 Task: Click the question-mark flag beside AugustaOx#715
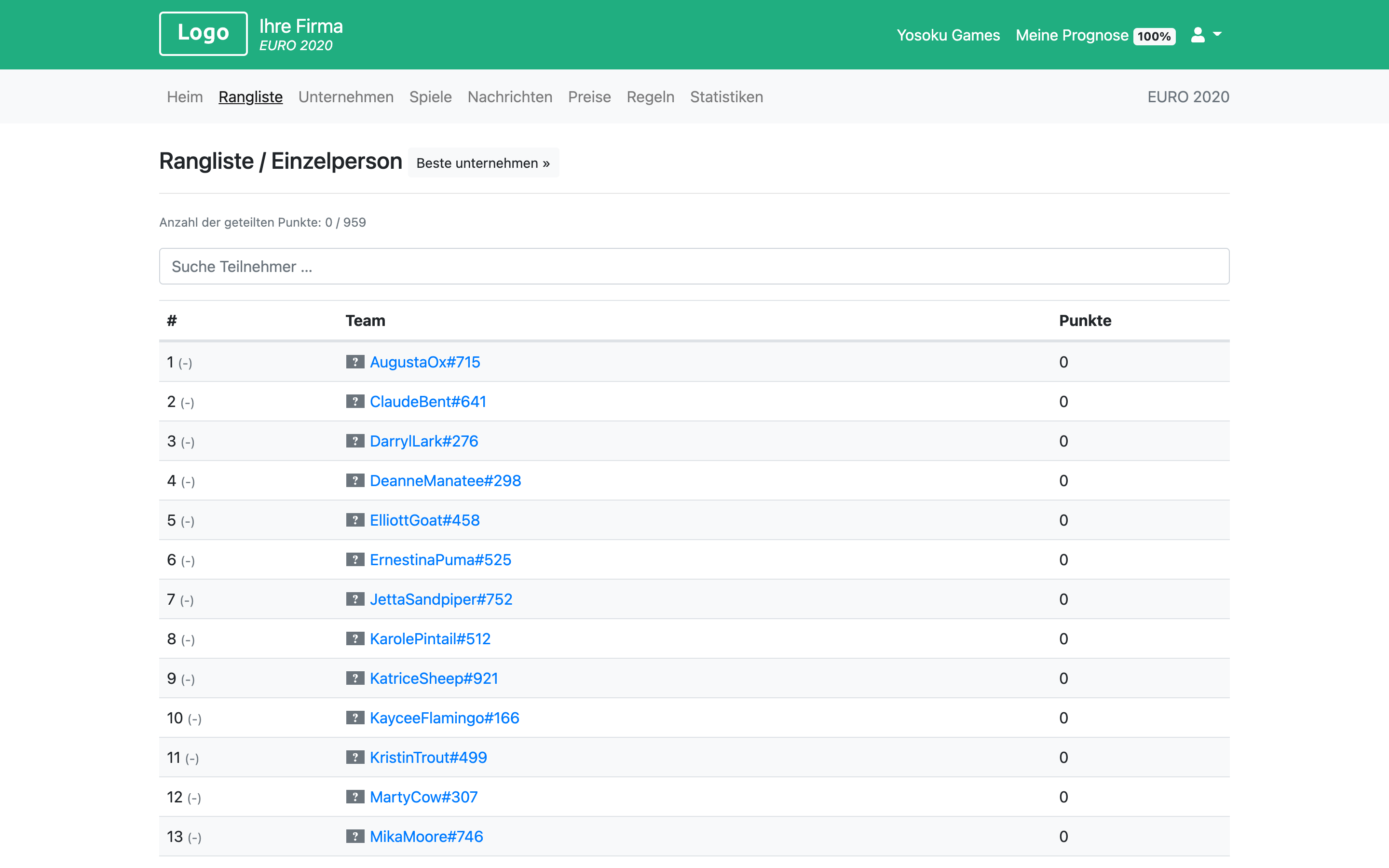tap(355, 362)
